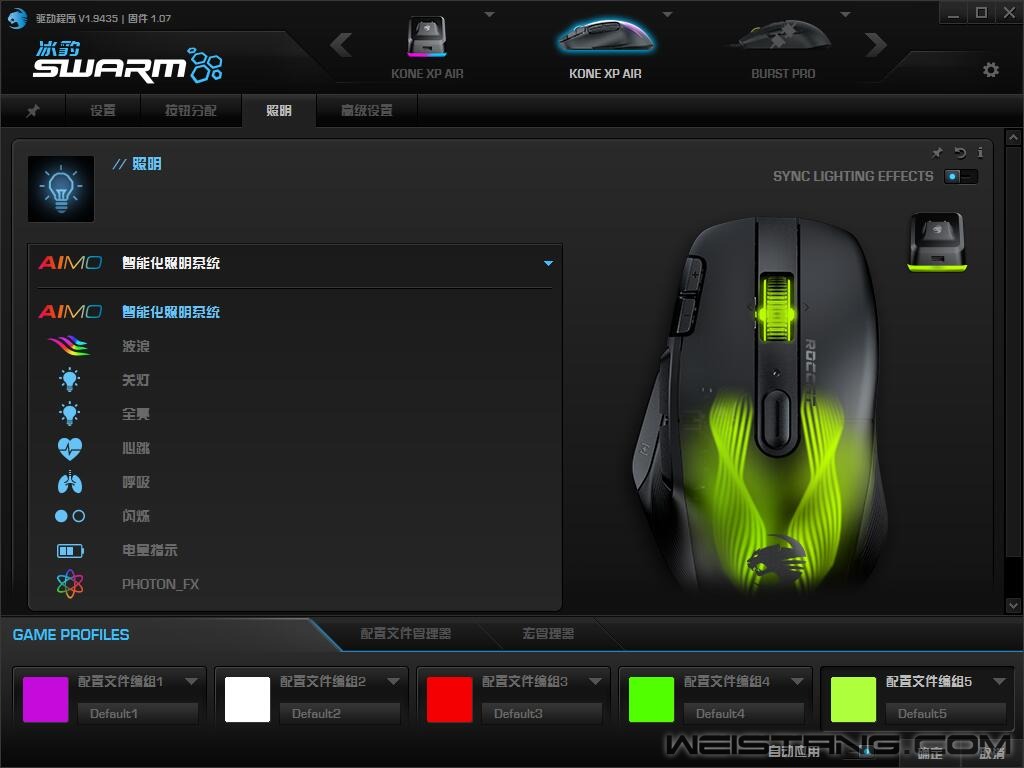Open the 宏管理器 macro manager tab
The width and height of the screenshot is (1024, 768).
(548, 633)
